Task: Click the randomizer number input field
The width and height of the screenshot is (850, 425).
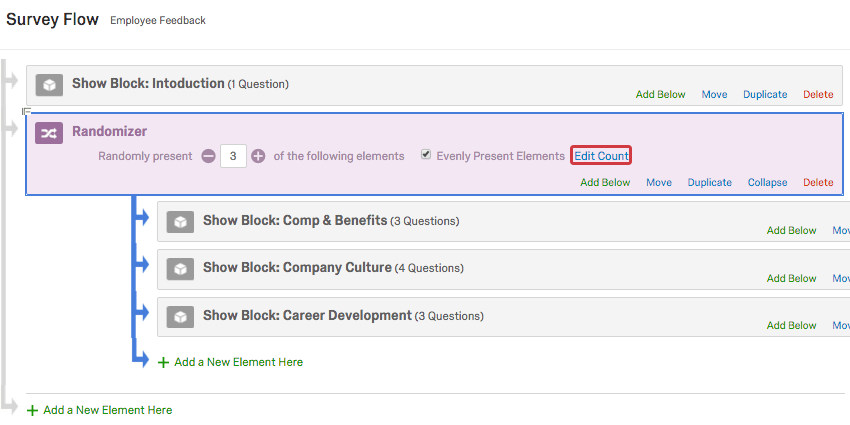Action: [x=233, y=156]
